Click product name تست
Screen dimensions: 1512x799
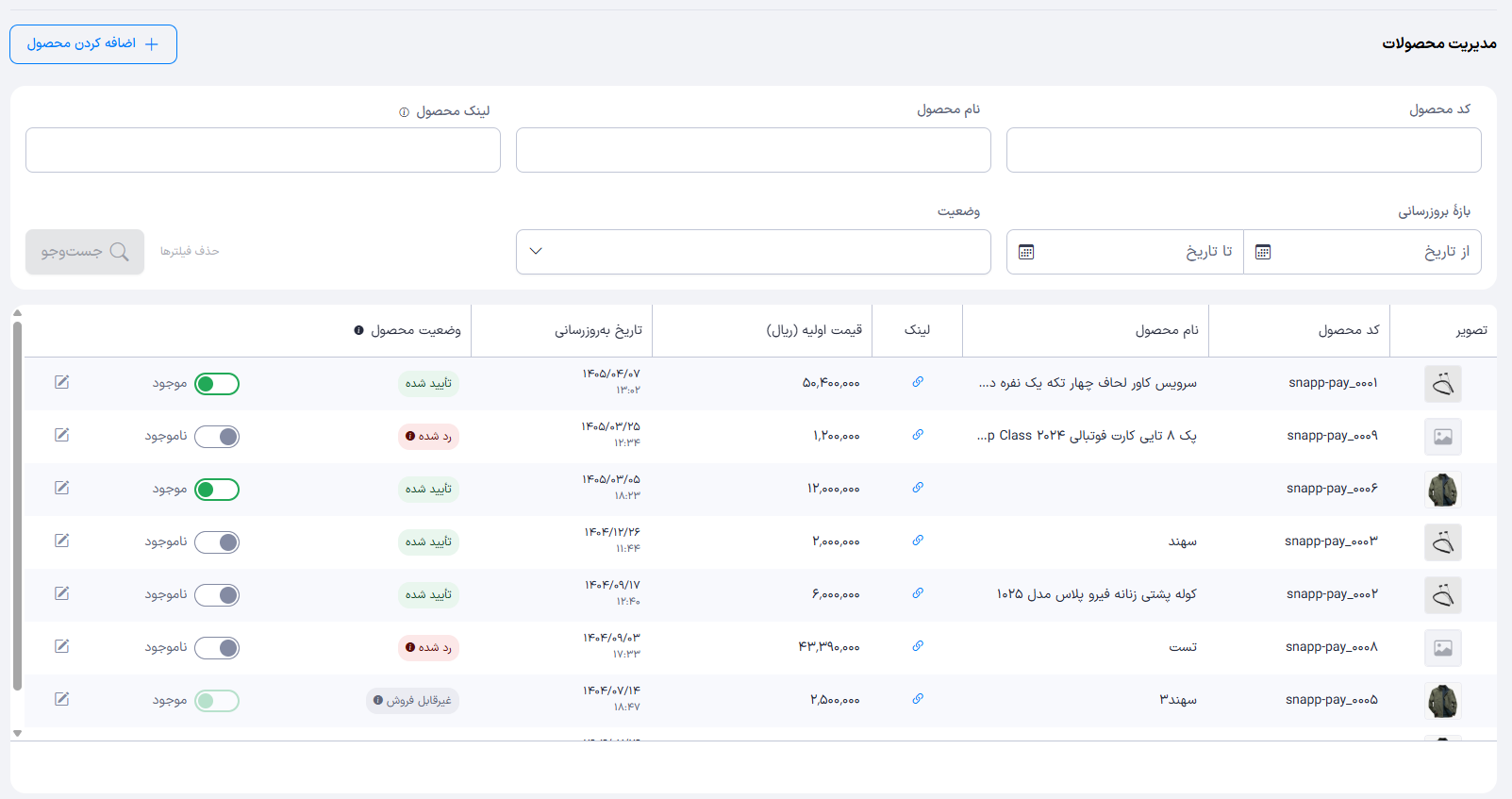tap(1183, 647)
